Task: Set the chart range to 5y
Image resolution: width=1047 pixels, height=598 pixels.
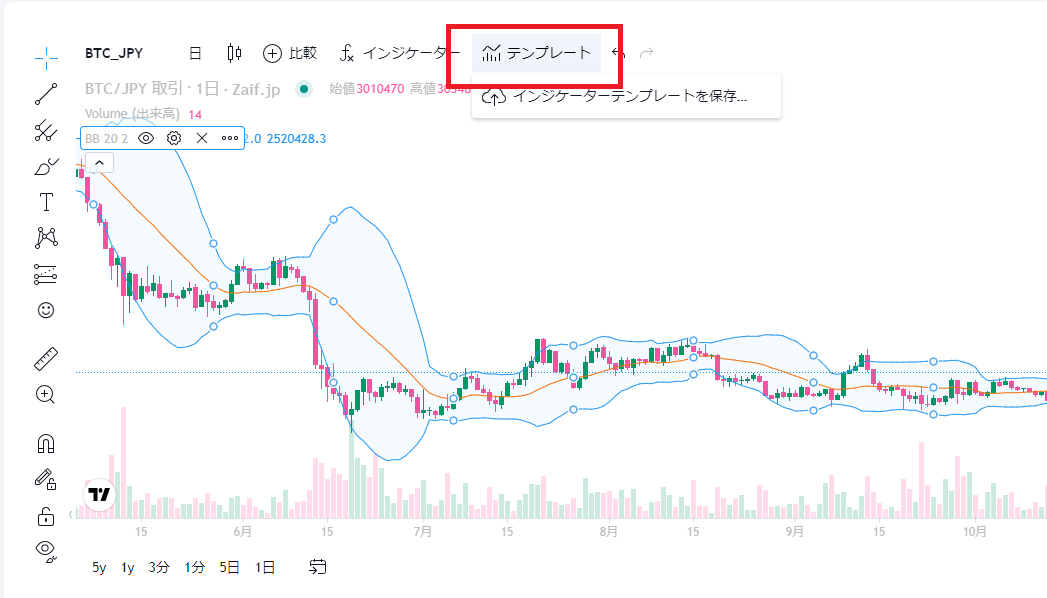Action: 99,567
